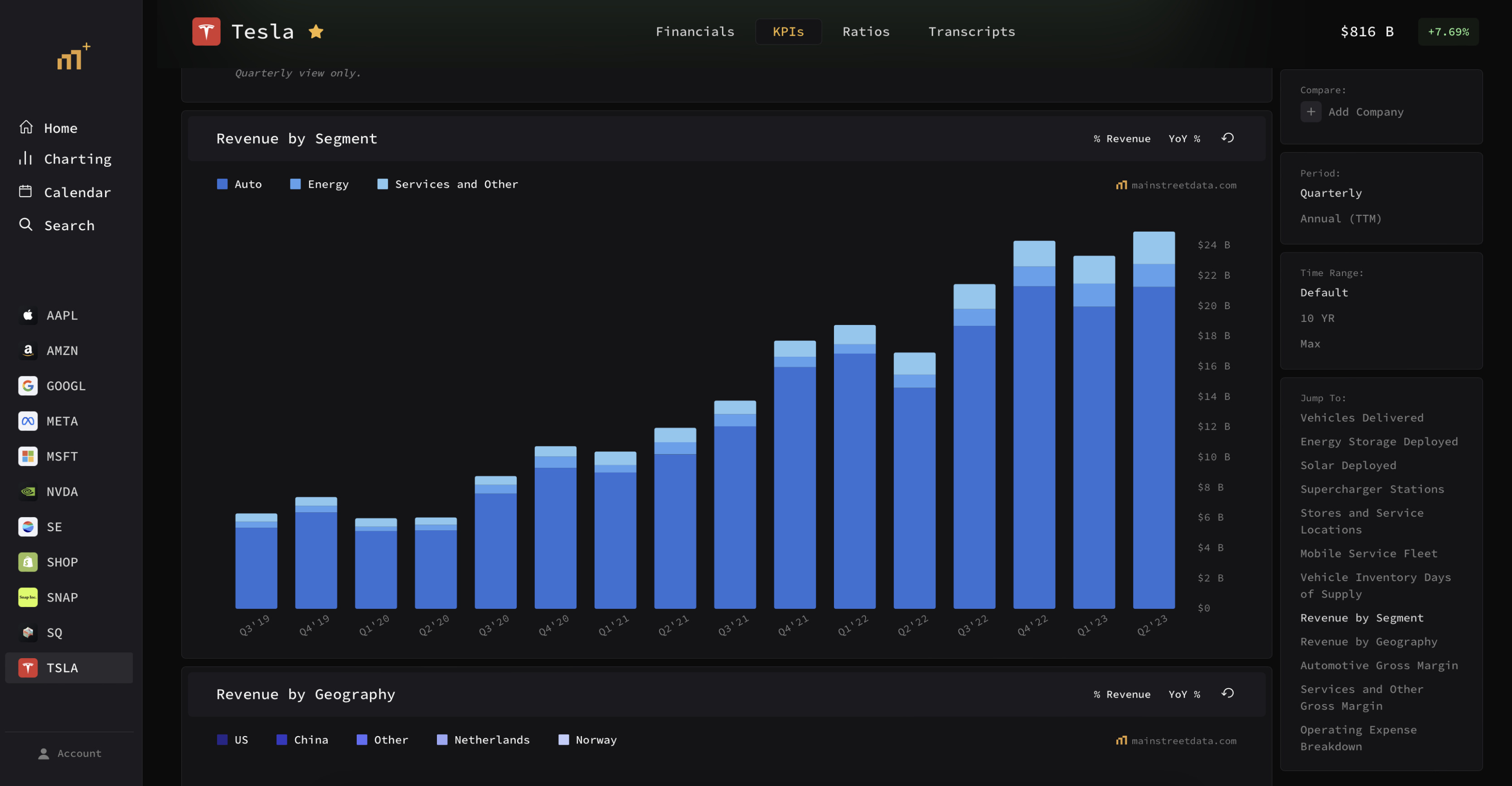Open the Calendar in the sidebar
Screen dimensions: 1512x786
click(78, 192)
